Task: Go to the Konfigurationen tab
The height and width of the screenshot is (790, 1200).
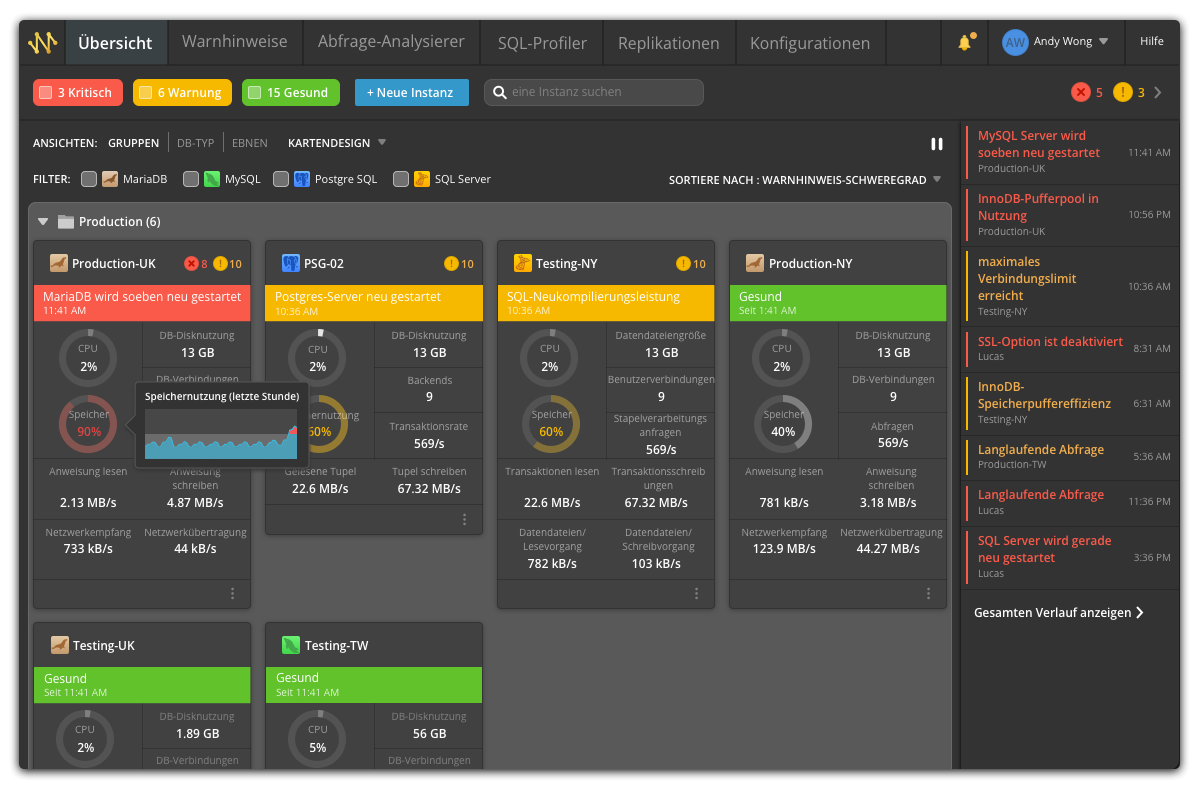Action: 810,43
